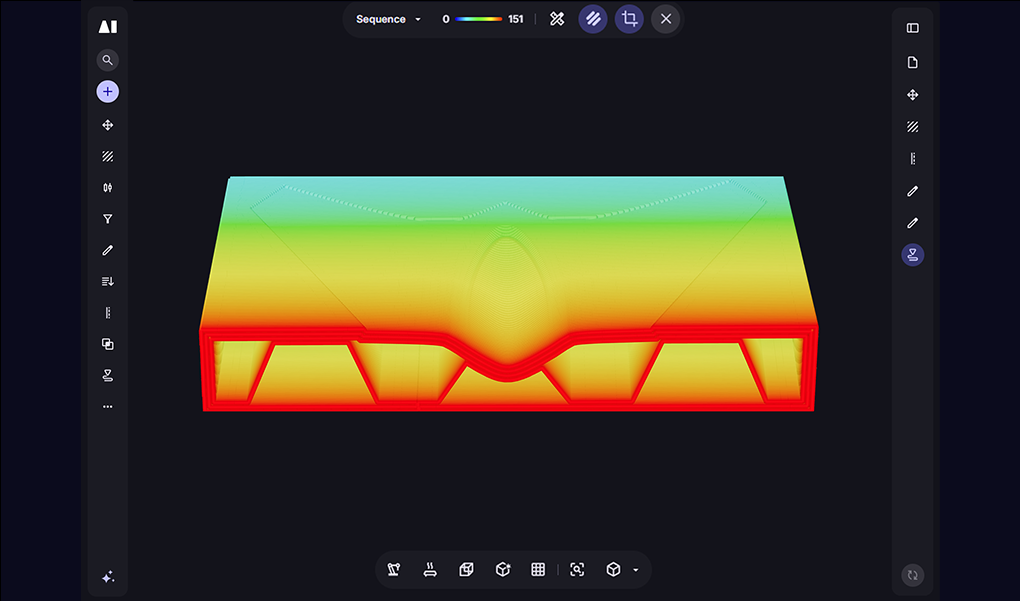This screenshot has width=1020, height=601.
Task: Toggle the highlighted stamp icon in right sidebar
Action: tap(912, 255)
